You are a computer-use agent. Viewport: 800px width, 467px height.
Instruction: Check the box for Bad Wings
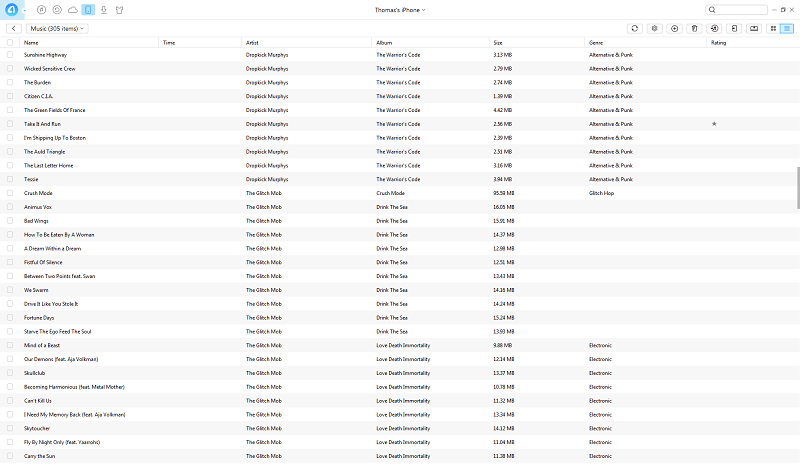coord(10,221)
